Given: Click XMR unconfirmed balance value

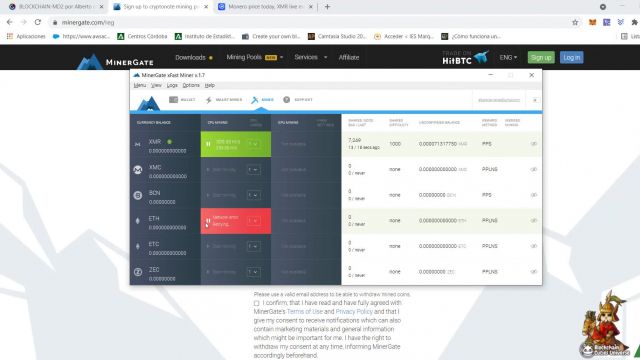Looking at the screenshot, I should [x=442, y=144].
